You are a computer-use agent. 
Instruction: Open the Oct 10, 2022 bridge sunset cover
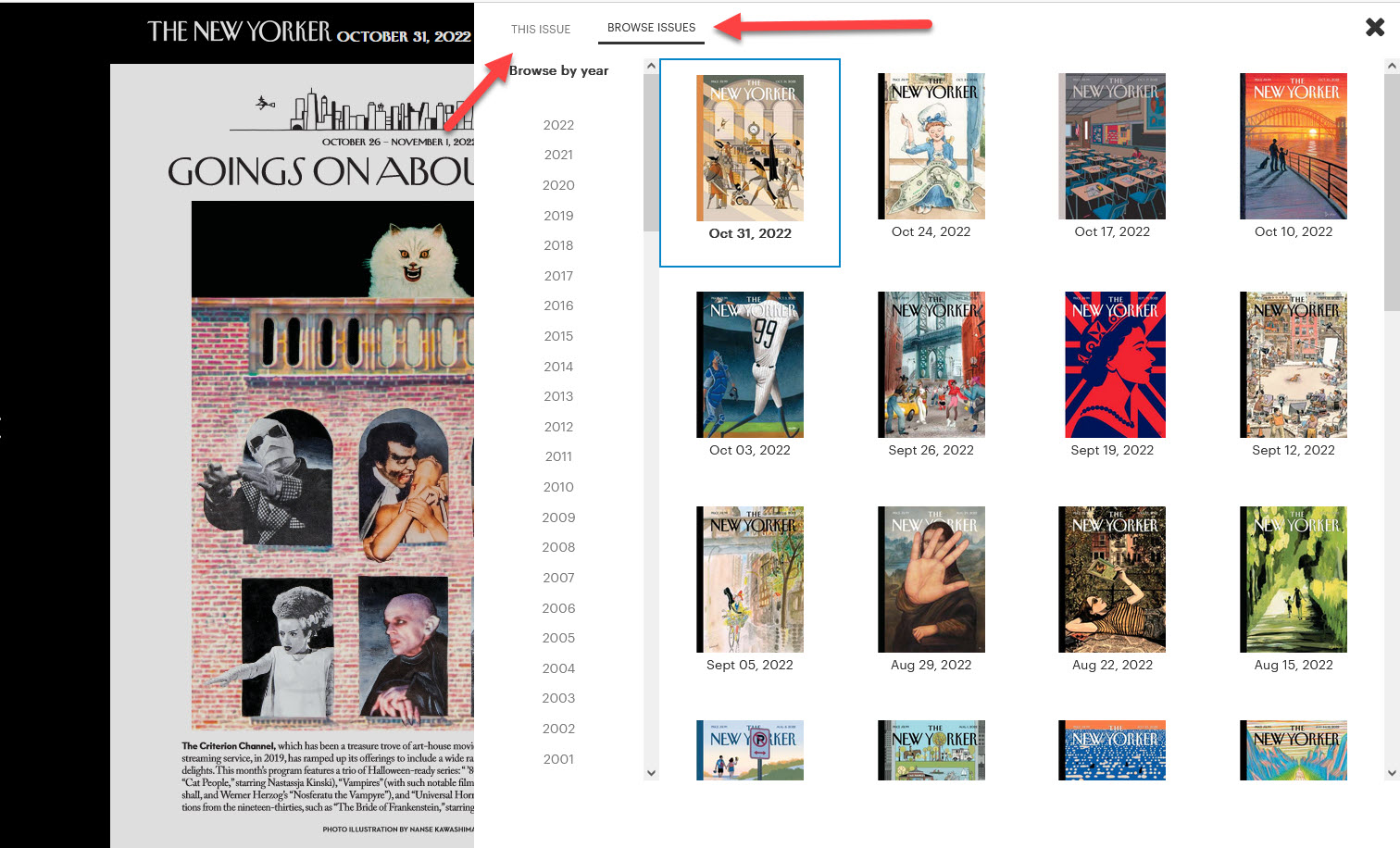pos(1294,146)
